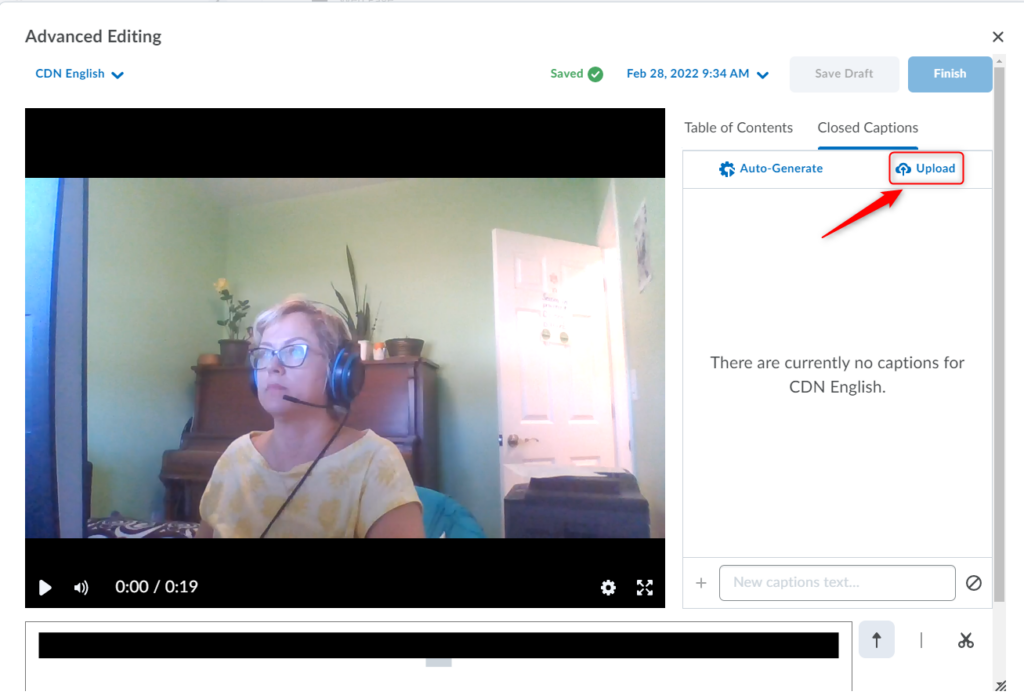The width and height of the screenshot is (1024, 695).
Task: Click the circle-slash icon beside caption input
Action: click(x=973, y=583)
